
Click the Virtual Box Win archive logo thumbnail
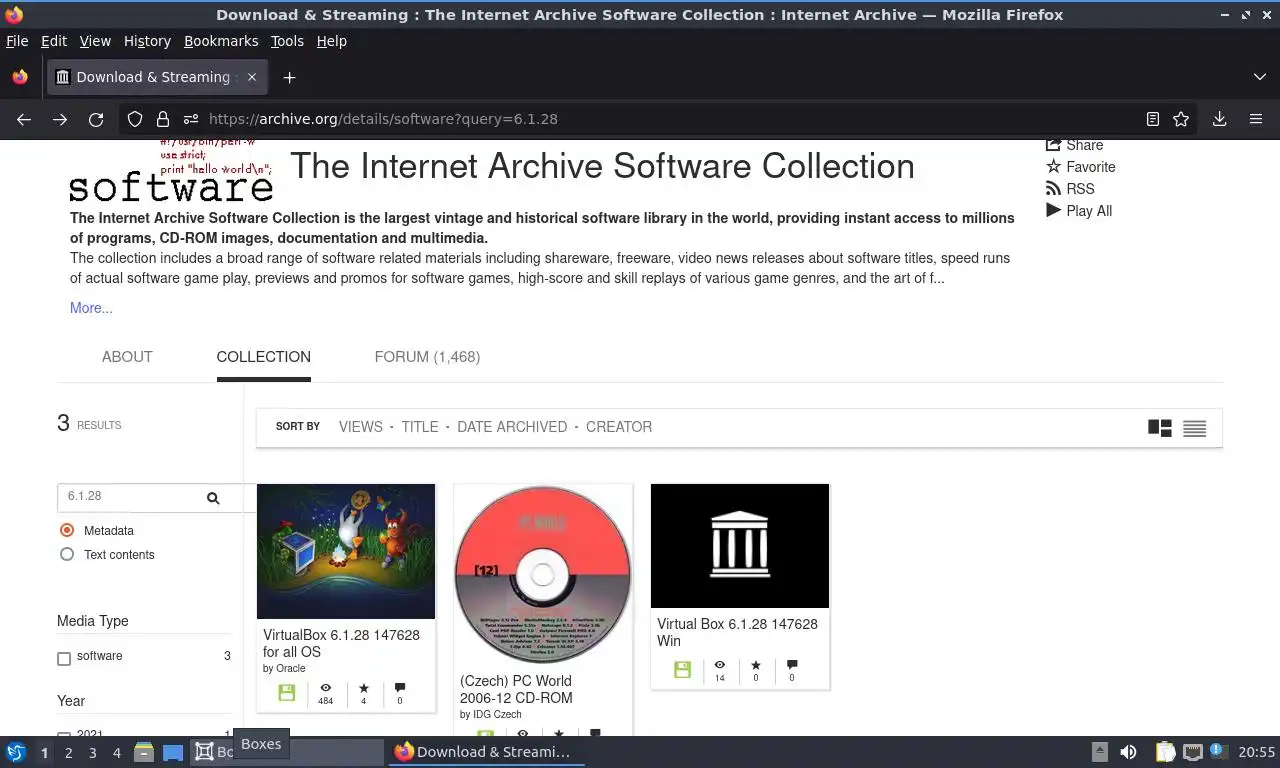click(x=740, y=546)
